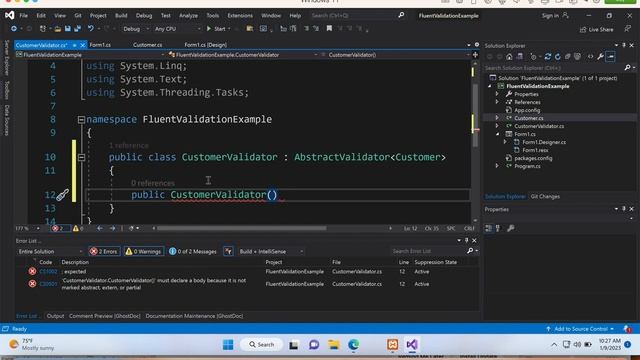
Task: Collapse the CustomerValidator class code block
Action: click(81, 157)
